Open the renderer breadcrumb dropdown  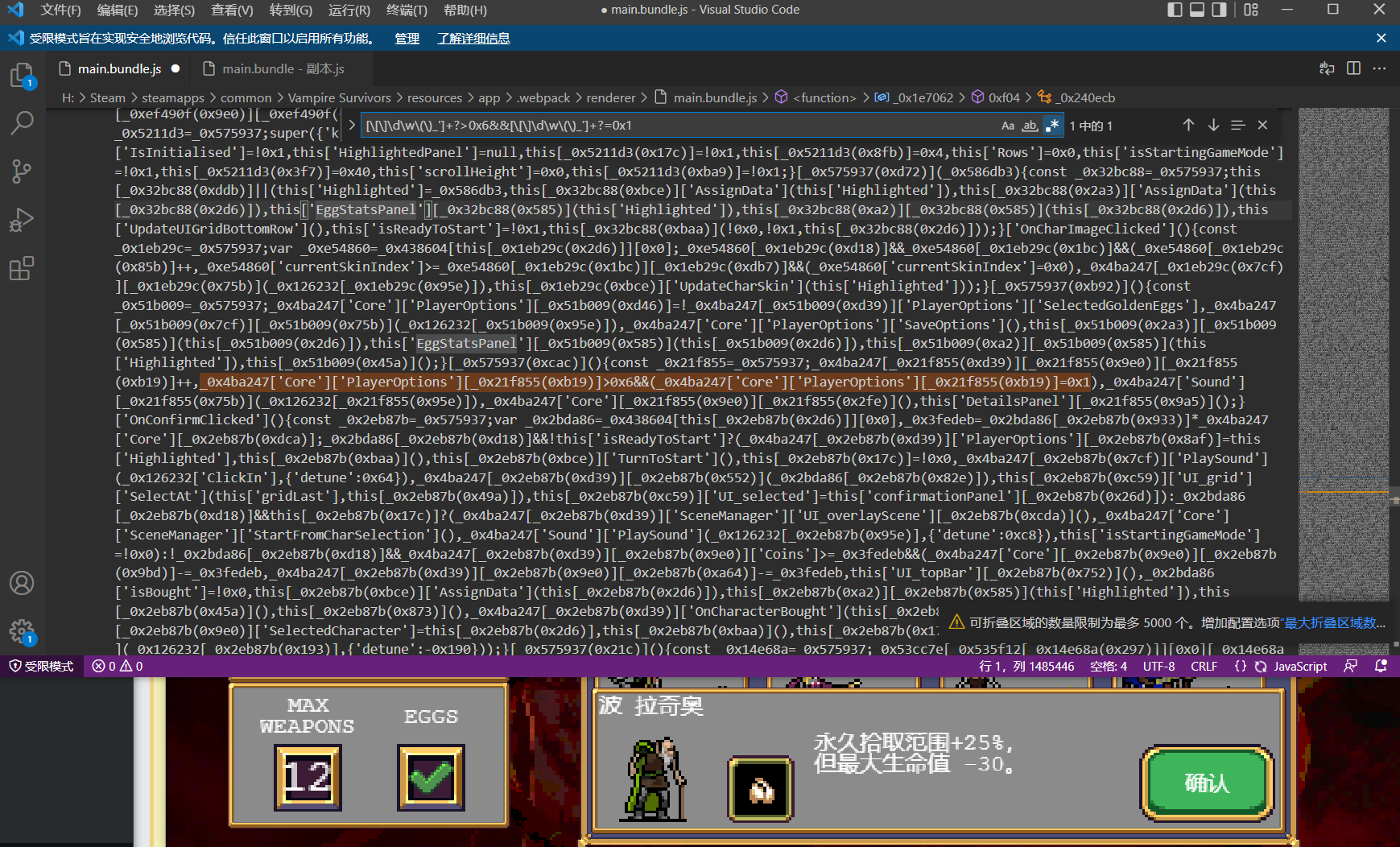(x=611, y=97)
